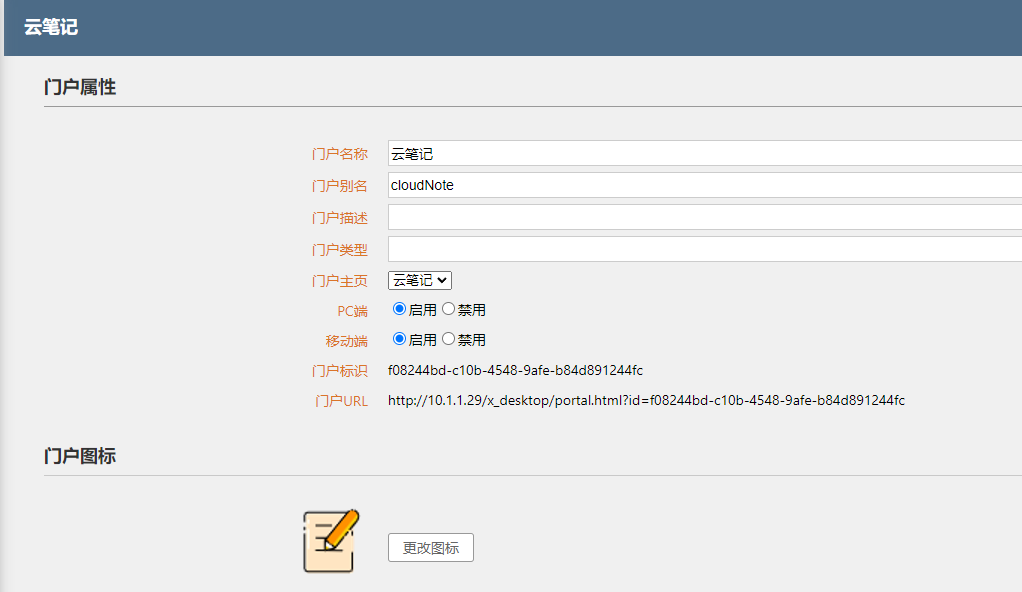1022x592 pixels.
Task: Click the 门户描述 label
Action: (x=340, y=218)
